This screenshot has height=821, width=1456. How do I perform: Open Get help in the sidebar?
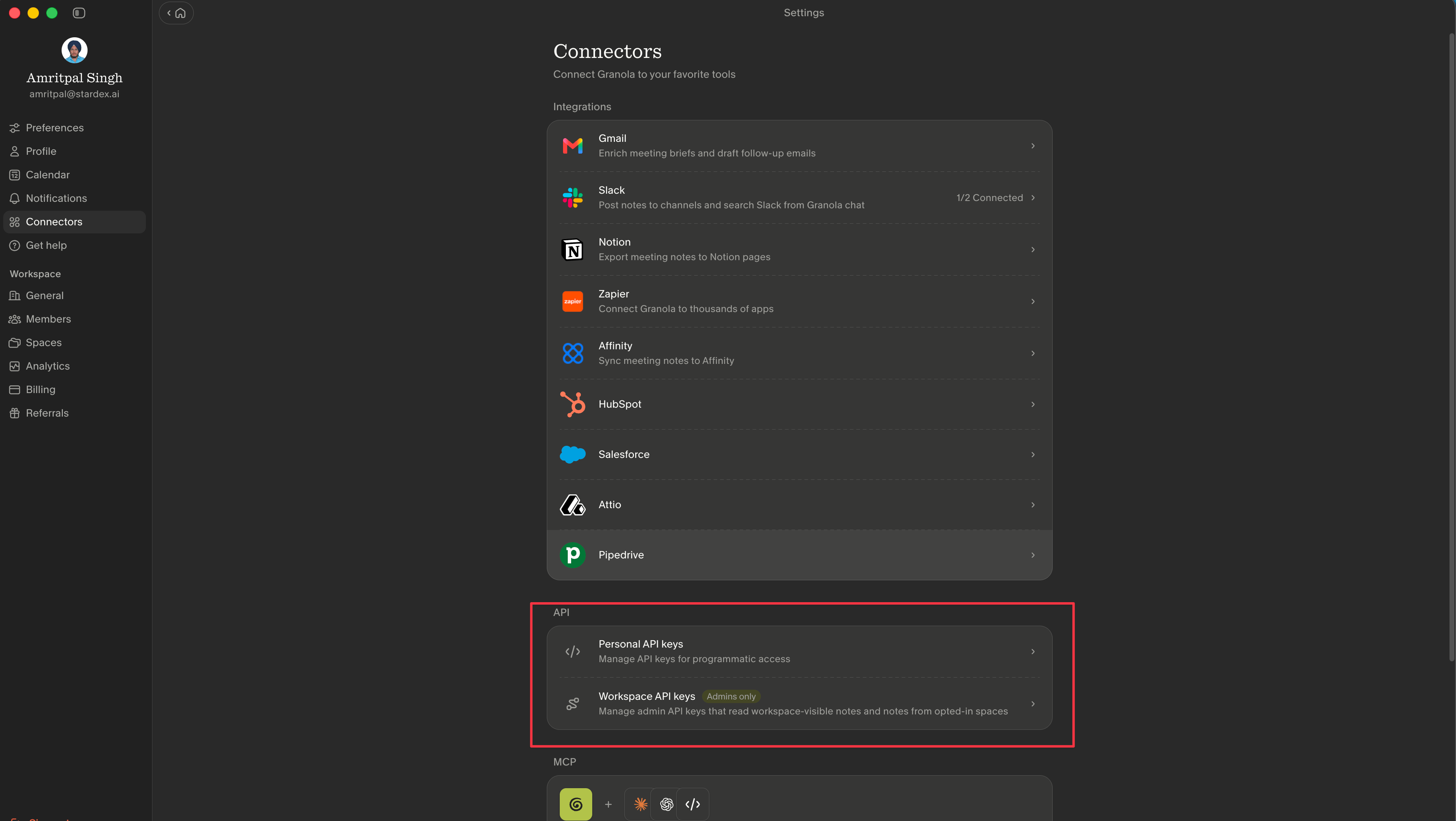[x=75, y=245]
